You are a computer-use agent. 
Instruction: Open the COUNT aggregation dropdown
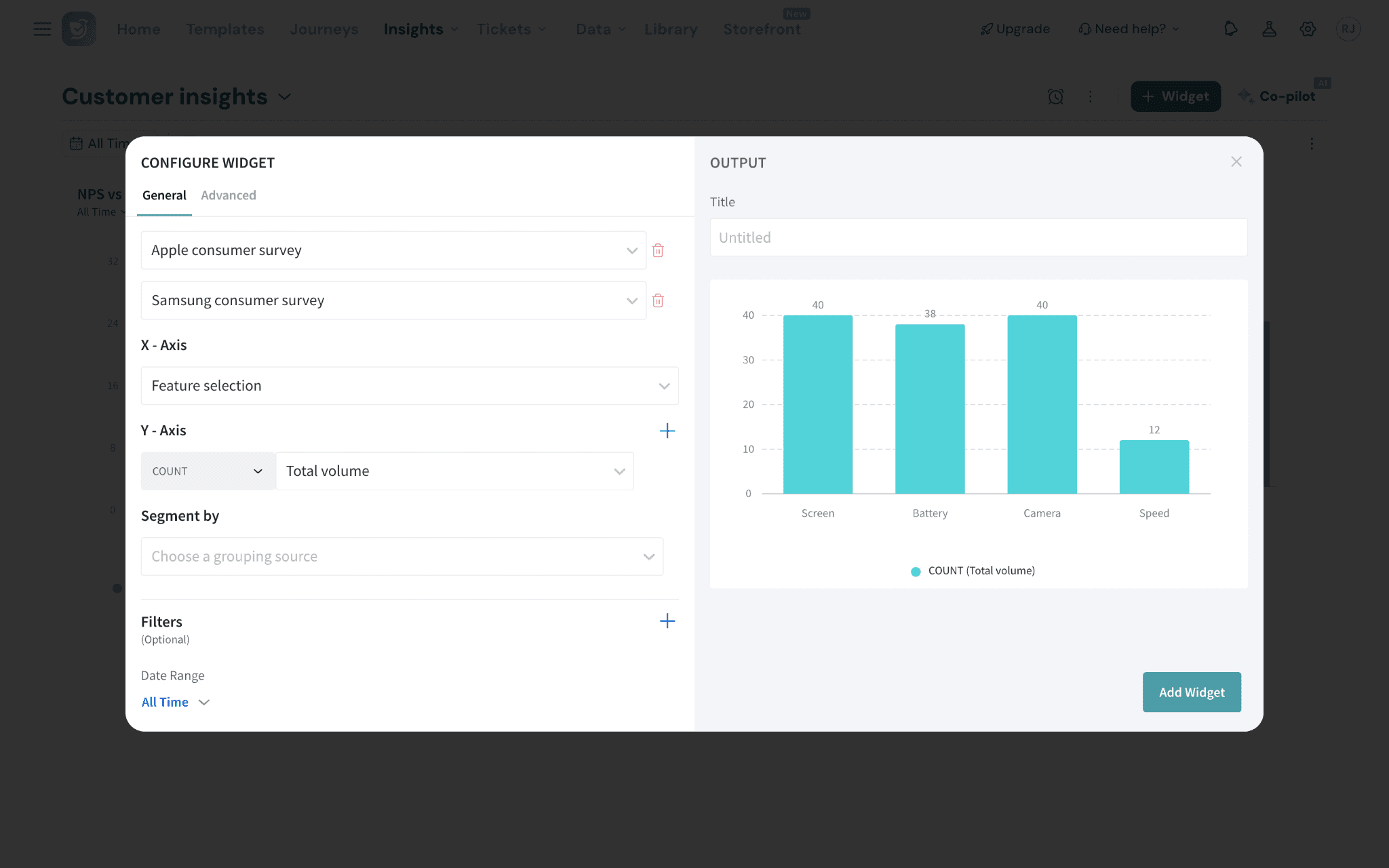coord(208,471)
